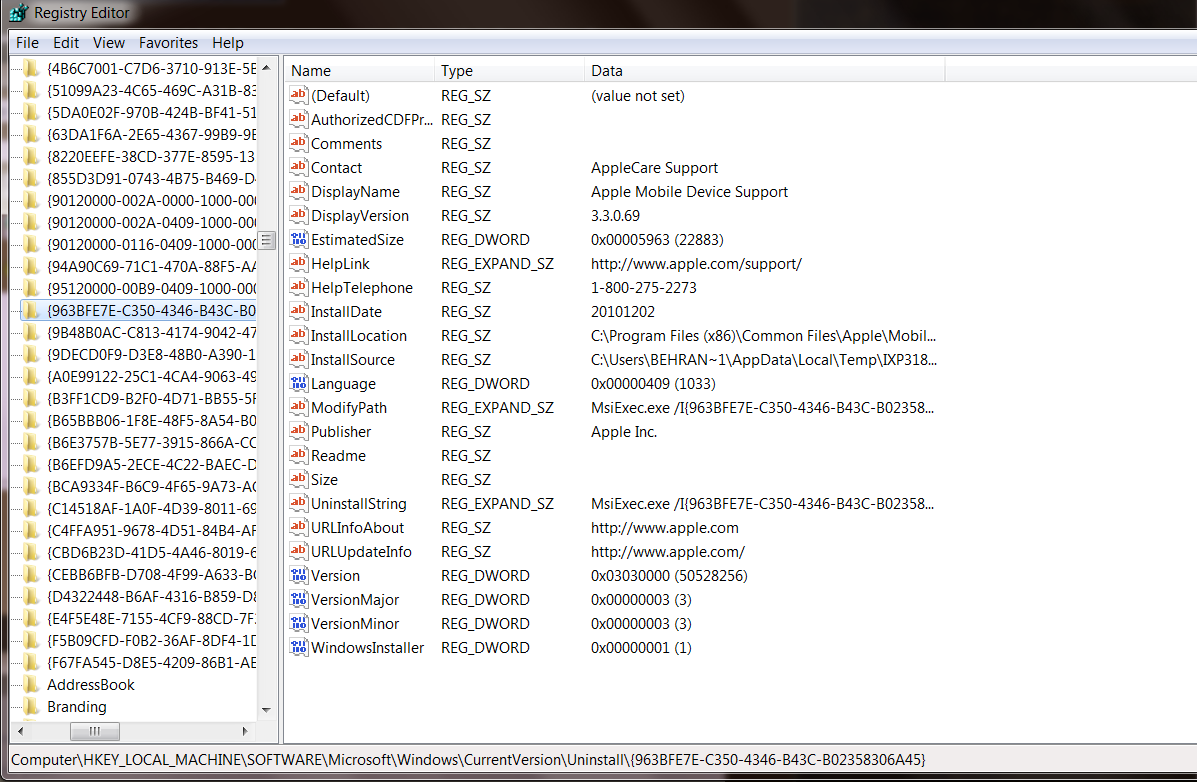Select the {51099A23-4C65-469C-A31B key
Image resolution: width=1197 pixels, height=782 pixels.
(x=151, y=90)
